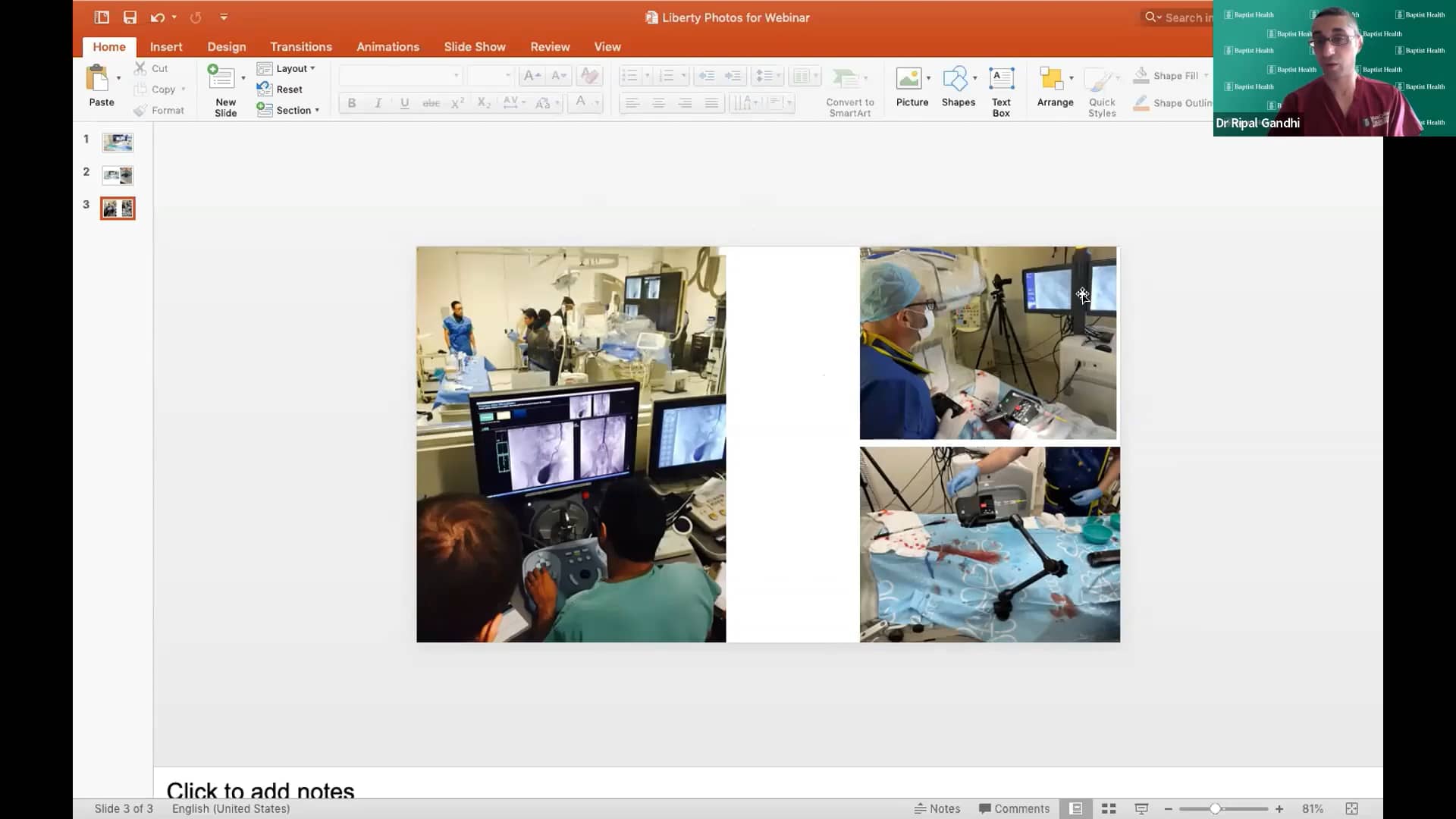1456x819 pixels.
Task: Click the Undo arrow icon
Action: click(x=157, y=17)
